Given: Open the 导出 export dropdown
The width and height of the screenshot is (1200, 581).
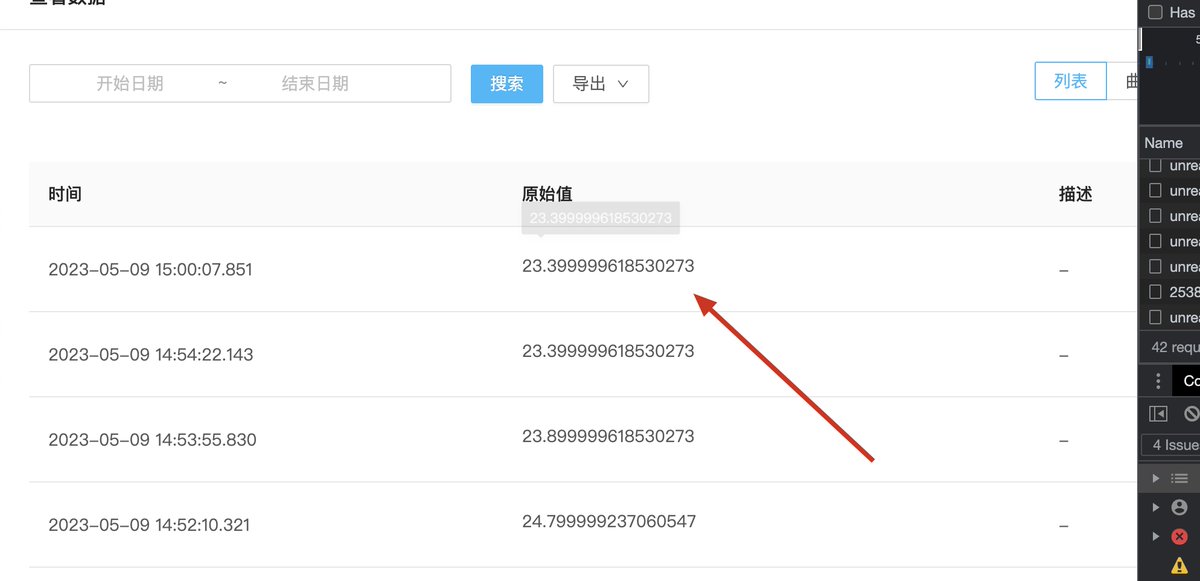Looking at the screenshot, I should 601,84.
